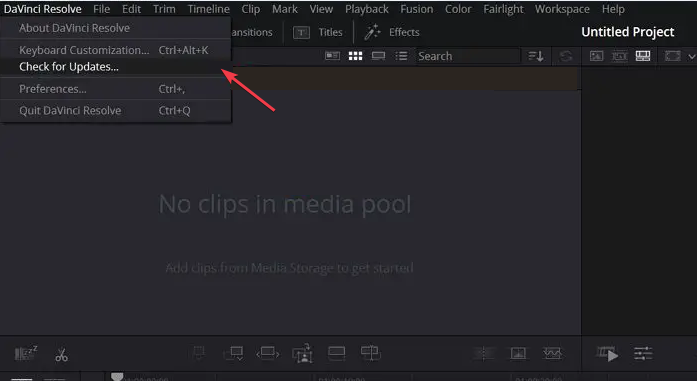Open the media pool sort options
Image resolution: width=697 pixels, height=381 pixels.
[x=536, y=56]
